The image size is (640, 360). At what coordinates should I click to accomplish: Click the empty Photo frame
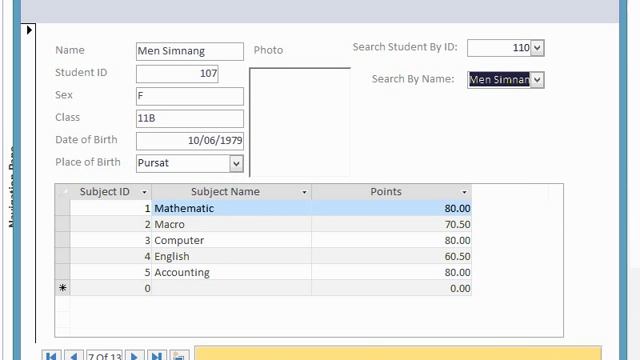(300, 122)
